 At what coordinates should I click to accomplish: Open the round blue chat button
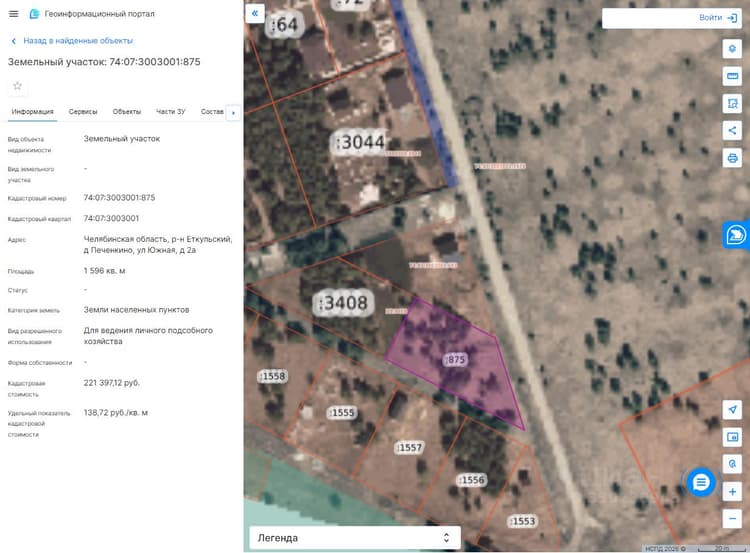tap(701, 482)
